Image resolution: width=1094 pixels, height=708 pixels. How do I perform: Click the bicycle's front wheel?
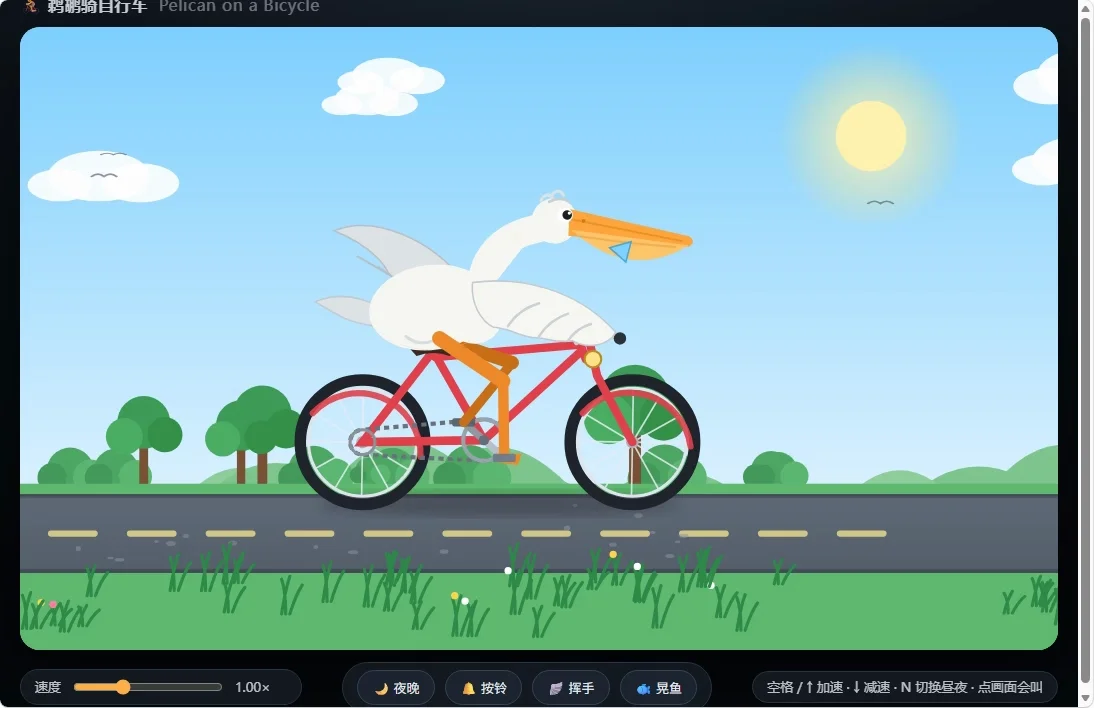[x=633, y=442]
